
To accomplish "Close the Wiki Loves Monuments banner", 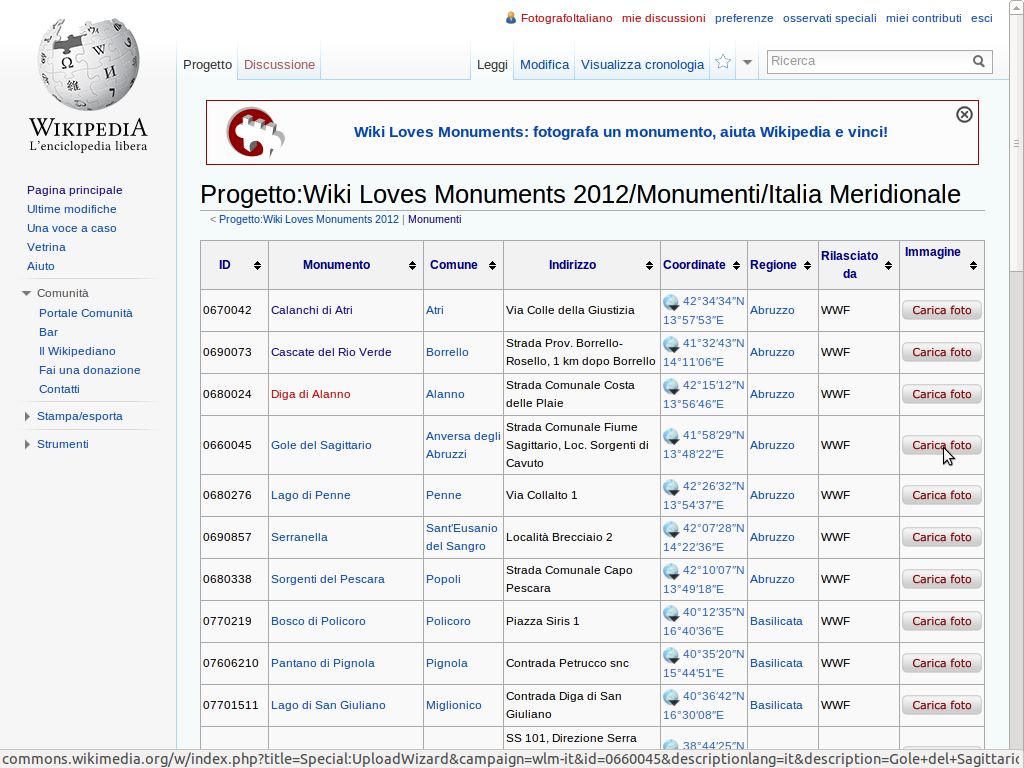I will click(964, 115).
